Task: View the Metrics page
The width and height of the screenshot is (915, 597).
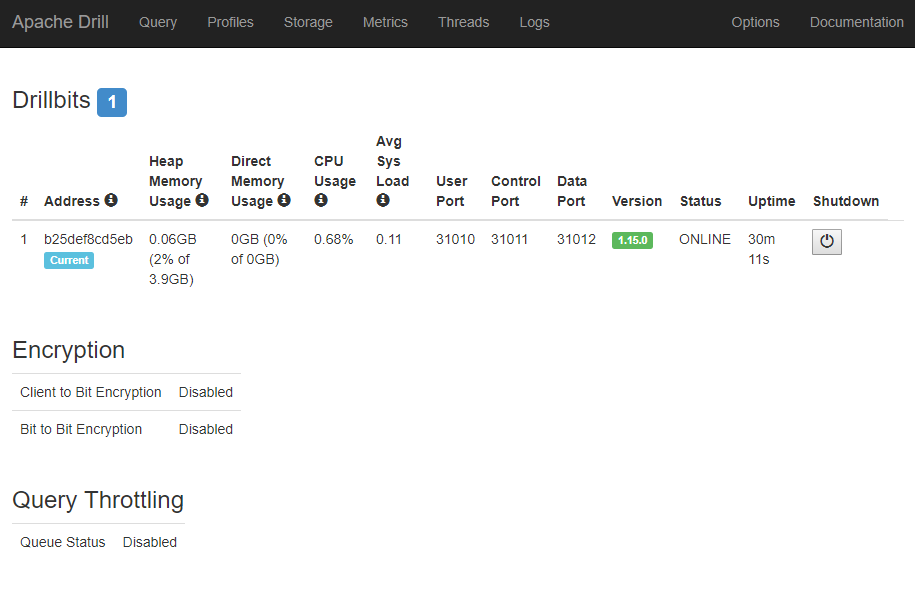Action: point(385,22)
